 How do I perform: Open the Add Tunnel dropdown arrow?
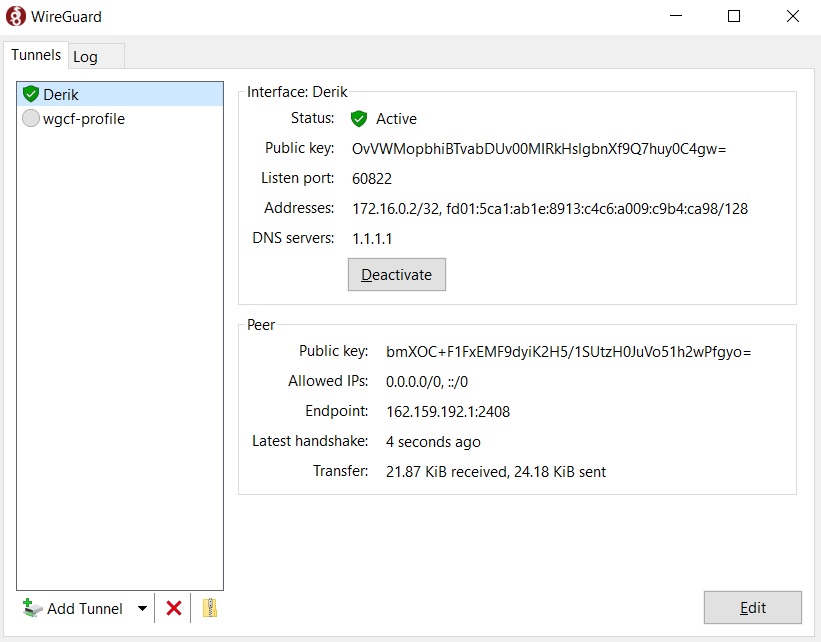point(142,608)
